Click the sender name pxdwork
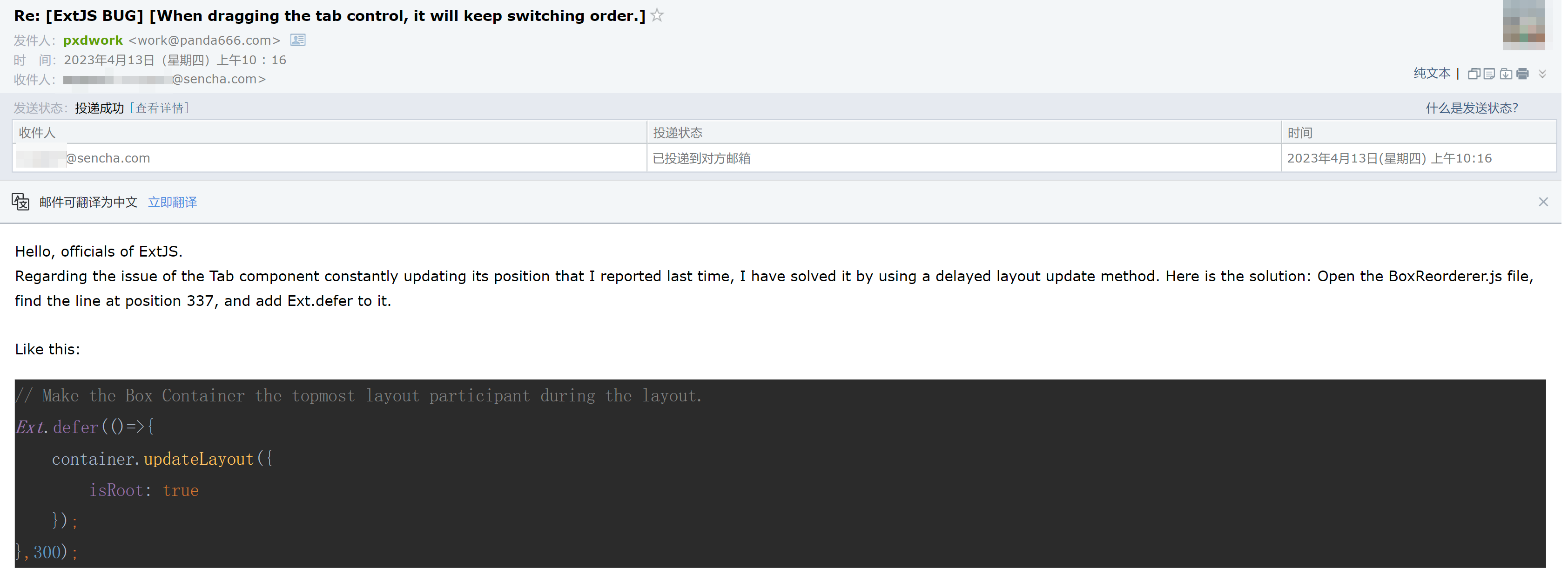1568x583 pixels. click(x=93, y=40)
